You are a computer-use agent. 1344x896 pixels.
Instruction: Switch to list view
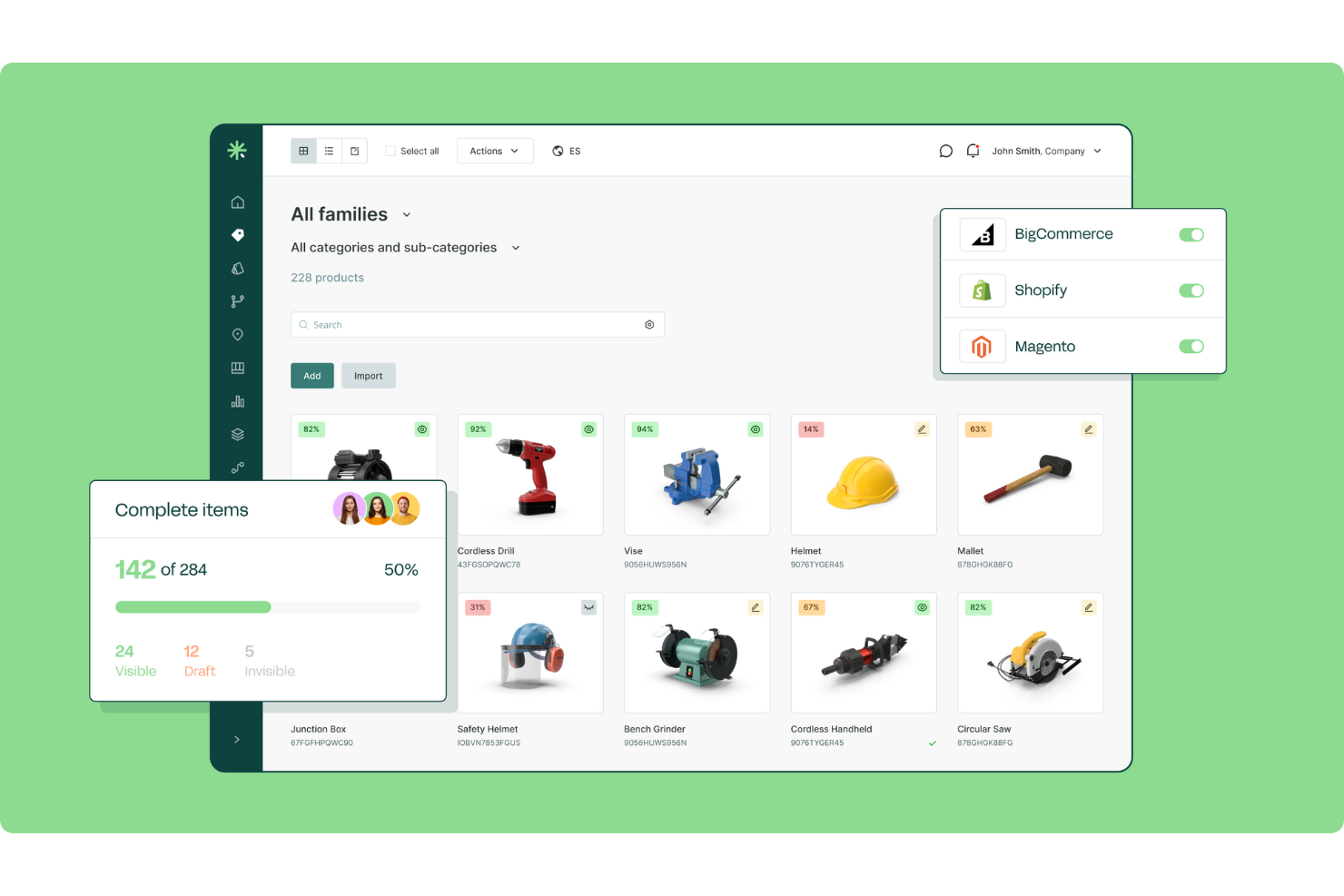pos(329,151)
